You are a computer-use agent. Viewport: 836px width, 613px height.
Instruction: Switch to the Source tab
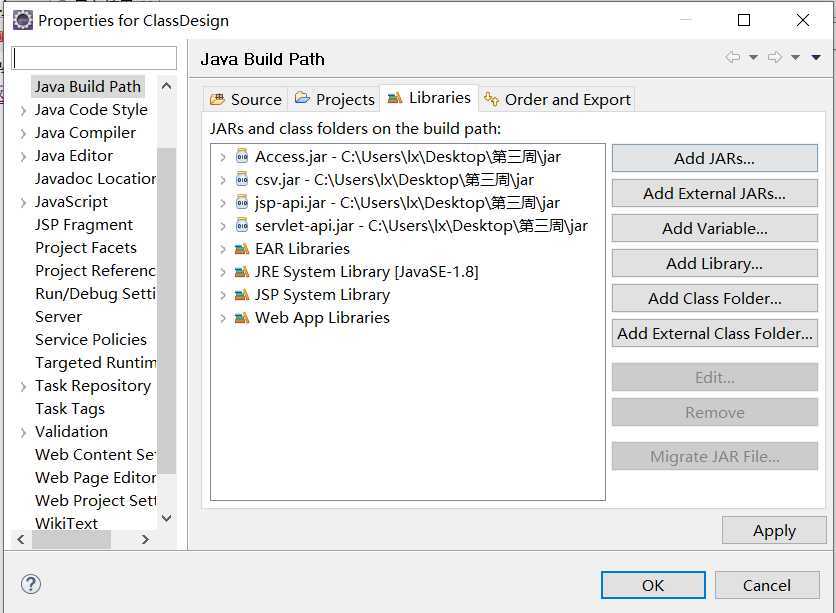(x=246, y=99)
